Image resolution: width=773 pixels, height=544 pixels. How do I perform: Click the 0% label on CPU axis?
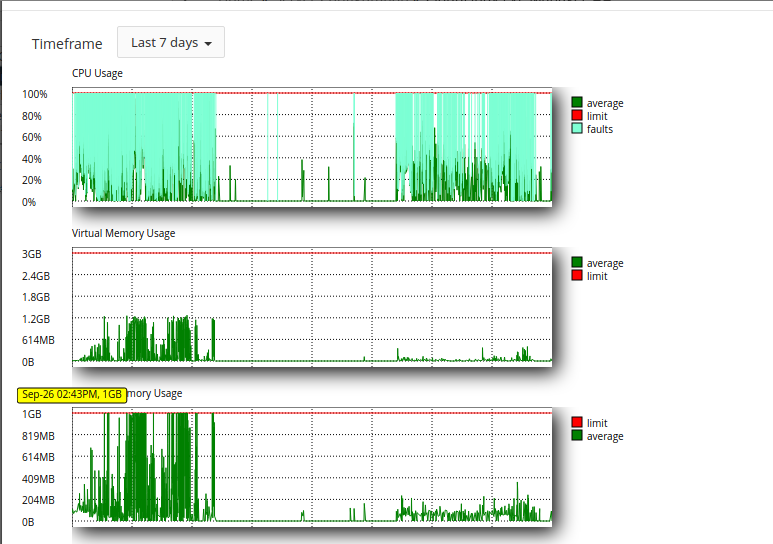click(x=29, y=202)
